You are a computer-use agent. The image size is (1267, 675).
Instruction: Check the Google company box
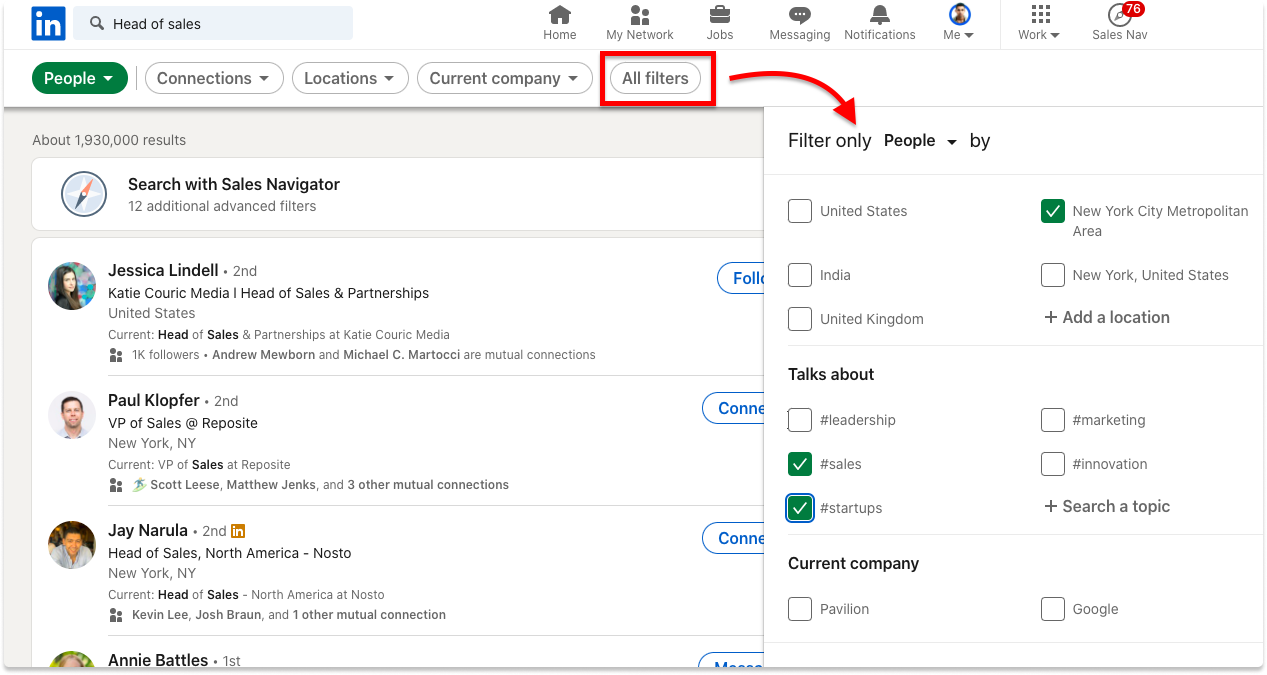click(x=1052, y=609)
